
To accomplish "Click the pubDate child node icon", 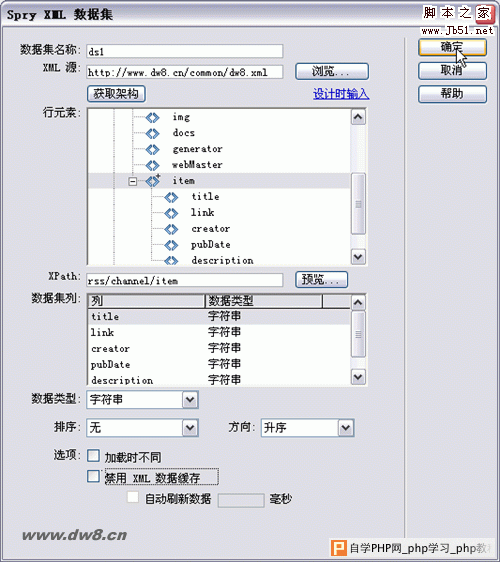I will coord(171,245).
